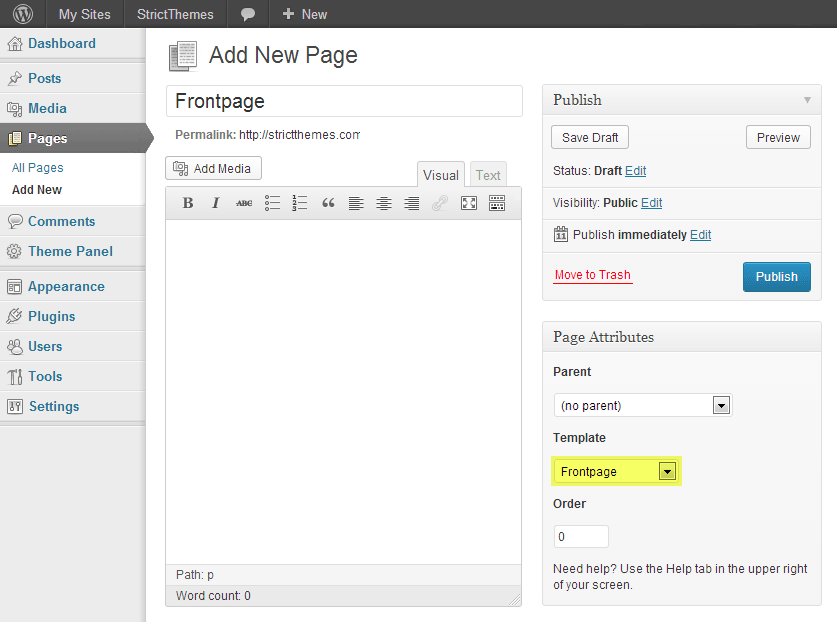Click the blue Publish button

point(776,276)
